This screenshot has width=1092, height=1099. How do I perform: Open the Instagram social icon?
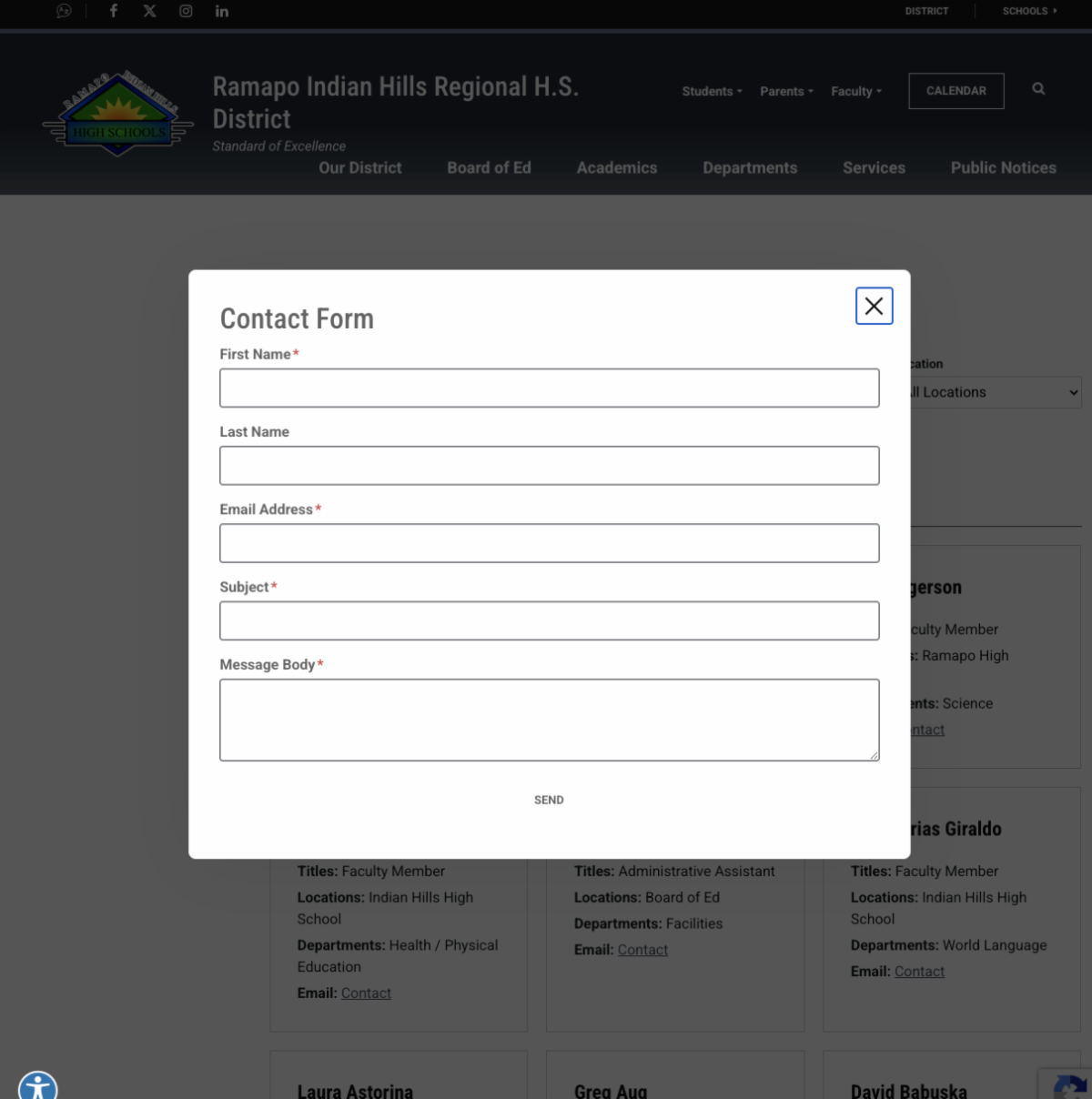coord(186,11)
